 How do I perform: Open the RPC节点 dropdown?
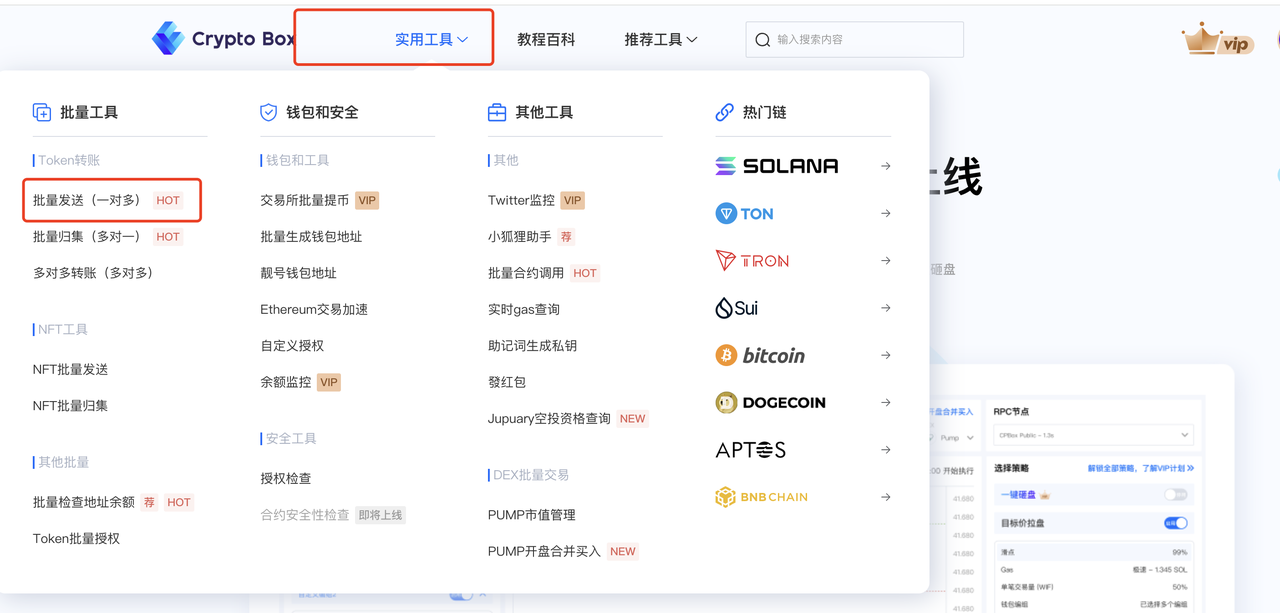(x=1092, y=435)
